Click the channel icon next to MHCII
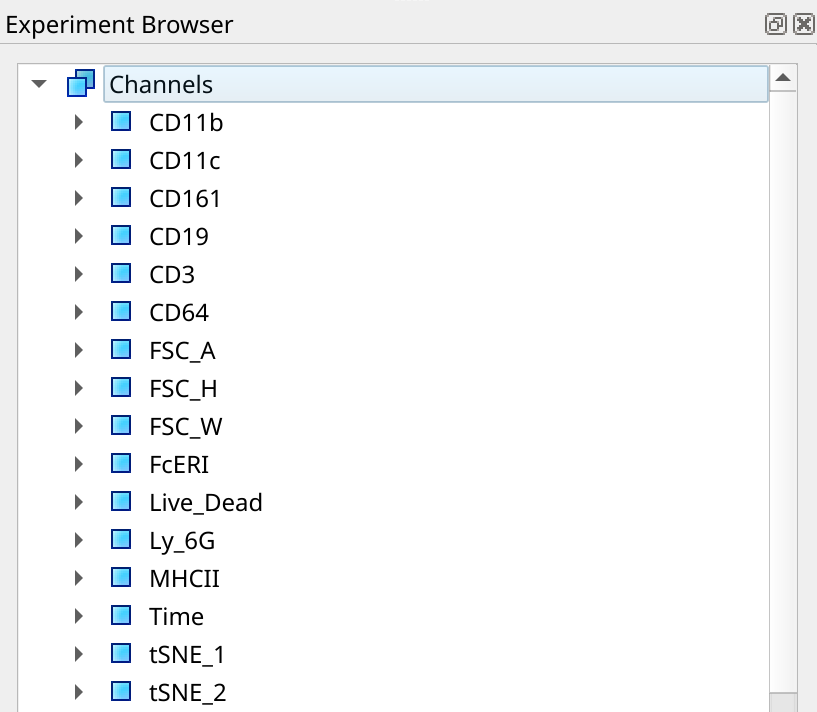817x712 pixels. tap(121, 578)
